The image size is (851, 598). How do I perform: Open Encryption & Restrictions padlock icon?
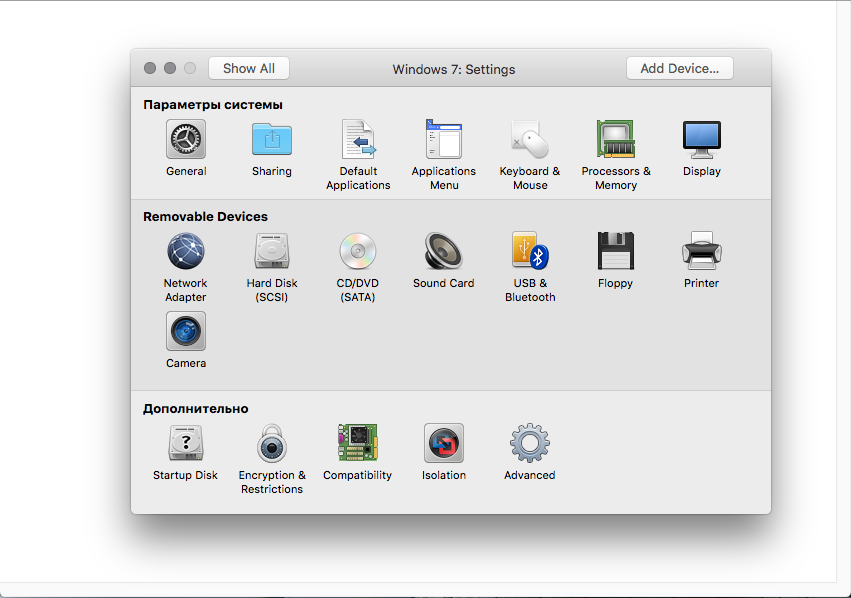(271, 443)
